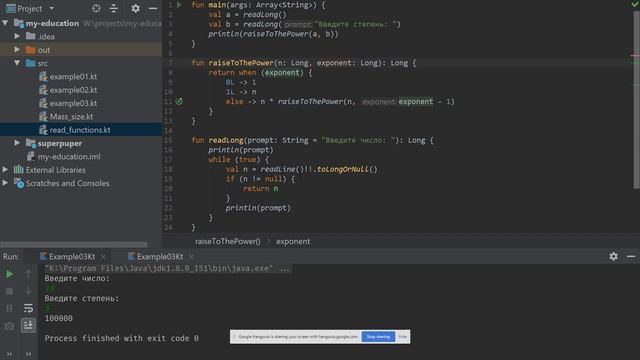Click the recursive call gutter icon
This screenshot has width=640, height=360.
179,101
